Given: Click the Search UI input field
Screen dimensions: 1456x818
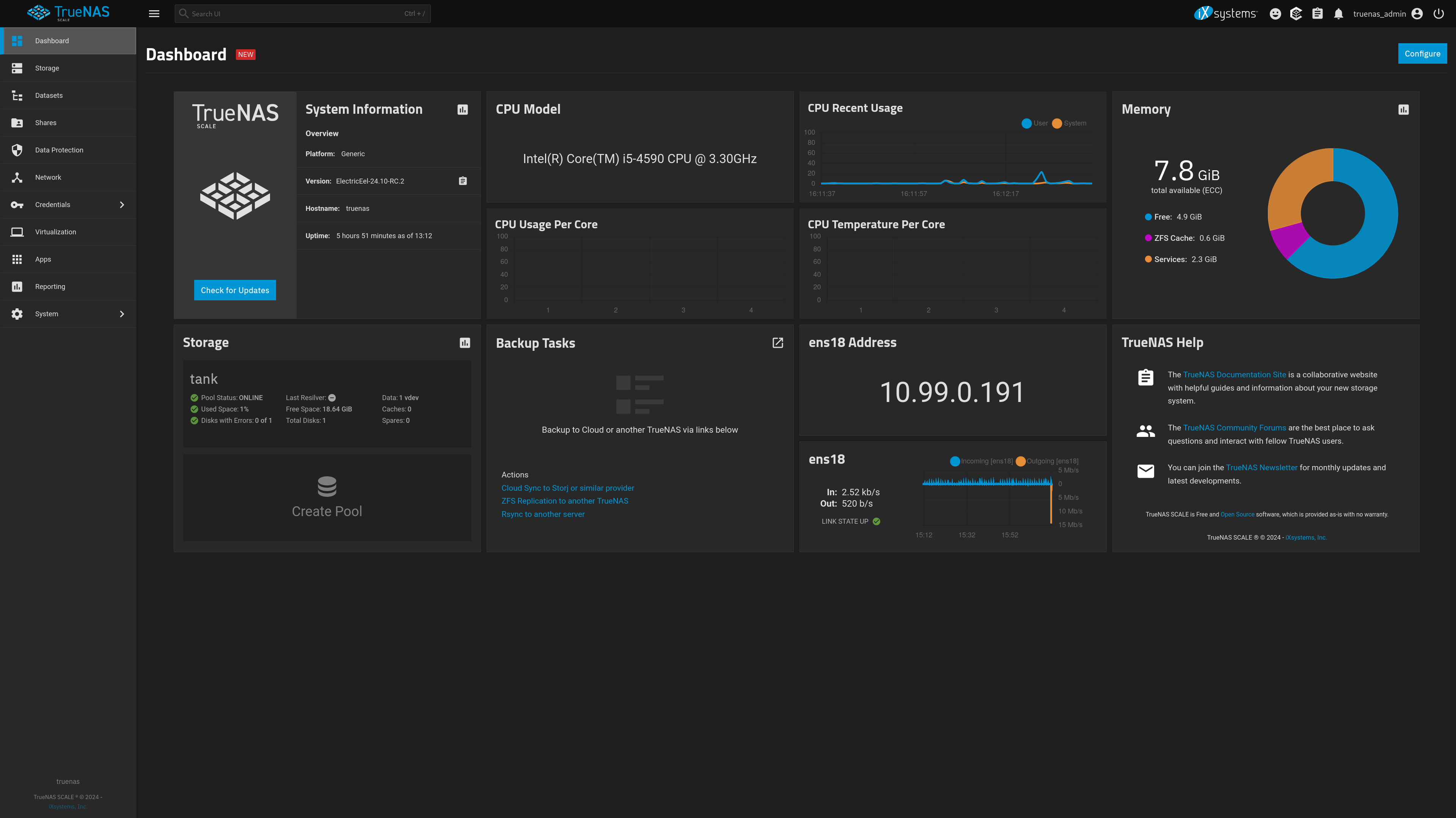Looking at the screenshot, I should 302,14.
